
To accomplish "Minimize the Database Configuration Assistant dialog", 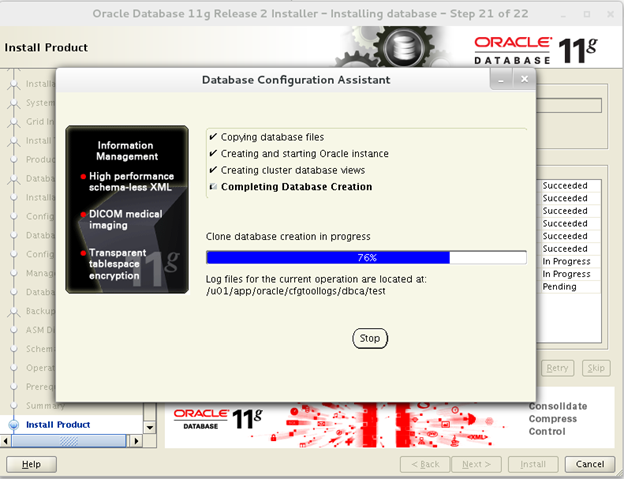I will (501, 80).
